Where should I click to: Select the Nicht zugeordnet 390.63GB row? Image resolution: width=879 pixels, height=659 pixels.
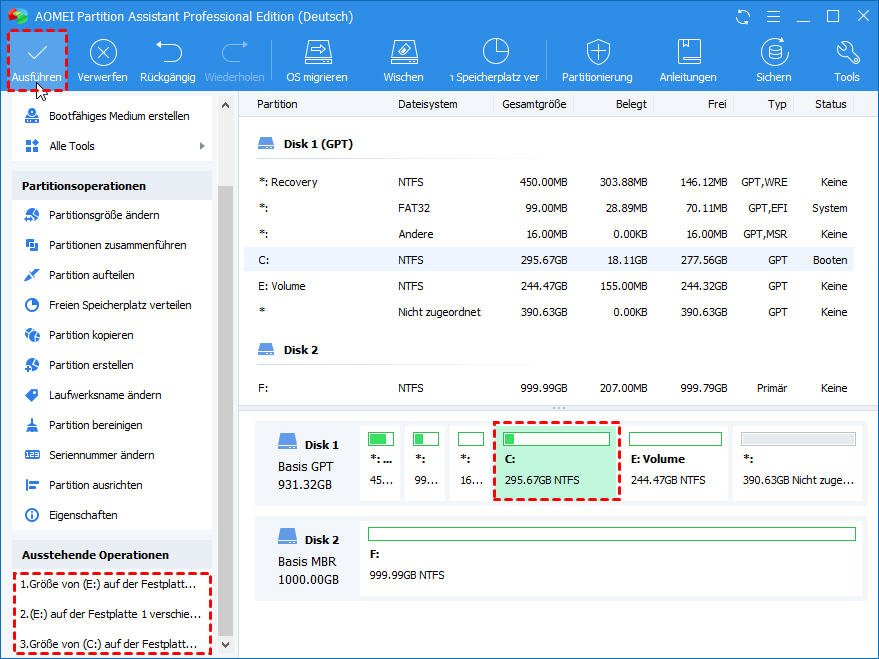click(549, 312)
